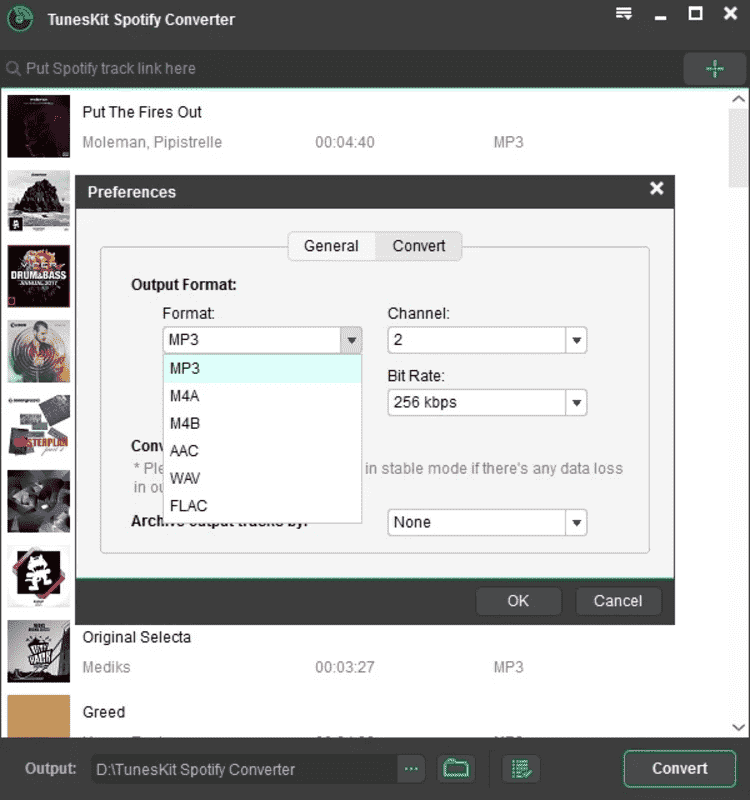This screenshot has height=800, width=750.
Task: Choose FLAC from the format list
Action: (262, 506)
